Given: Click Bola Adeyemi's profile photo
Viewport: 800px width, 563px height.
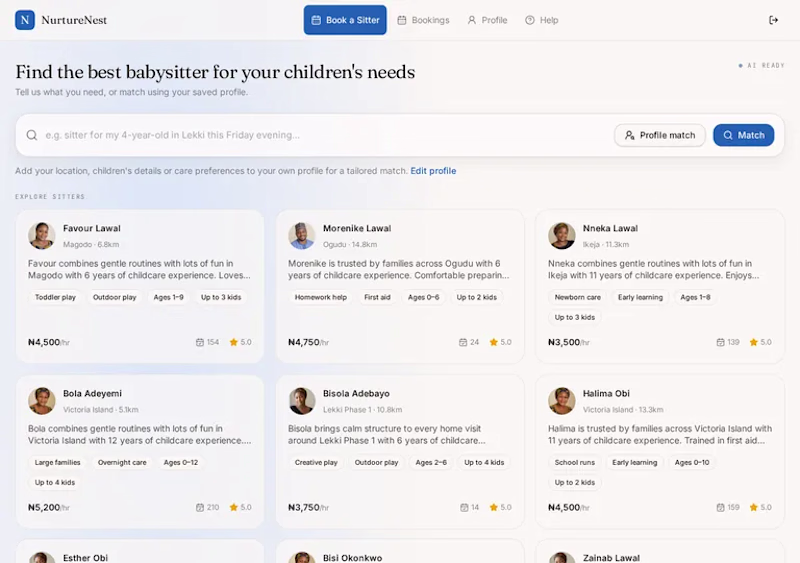Looking at the screenshot, I should (x=42, y=401).
